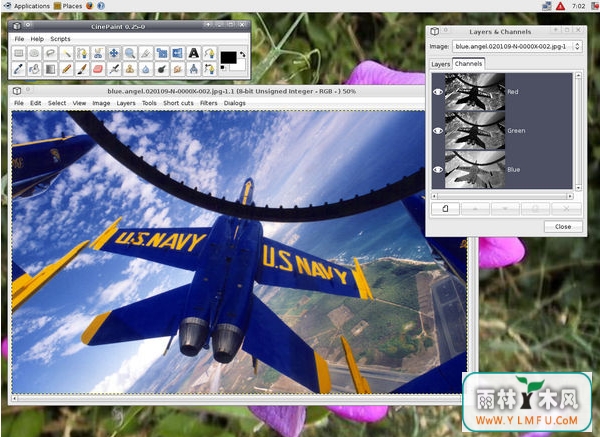Select the Color Picker eyedropper tool
This screenshot has height=437, width=600.
(x=18, y=69)
